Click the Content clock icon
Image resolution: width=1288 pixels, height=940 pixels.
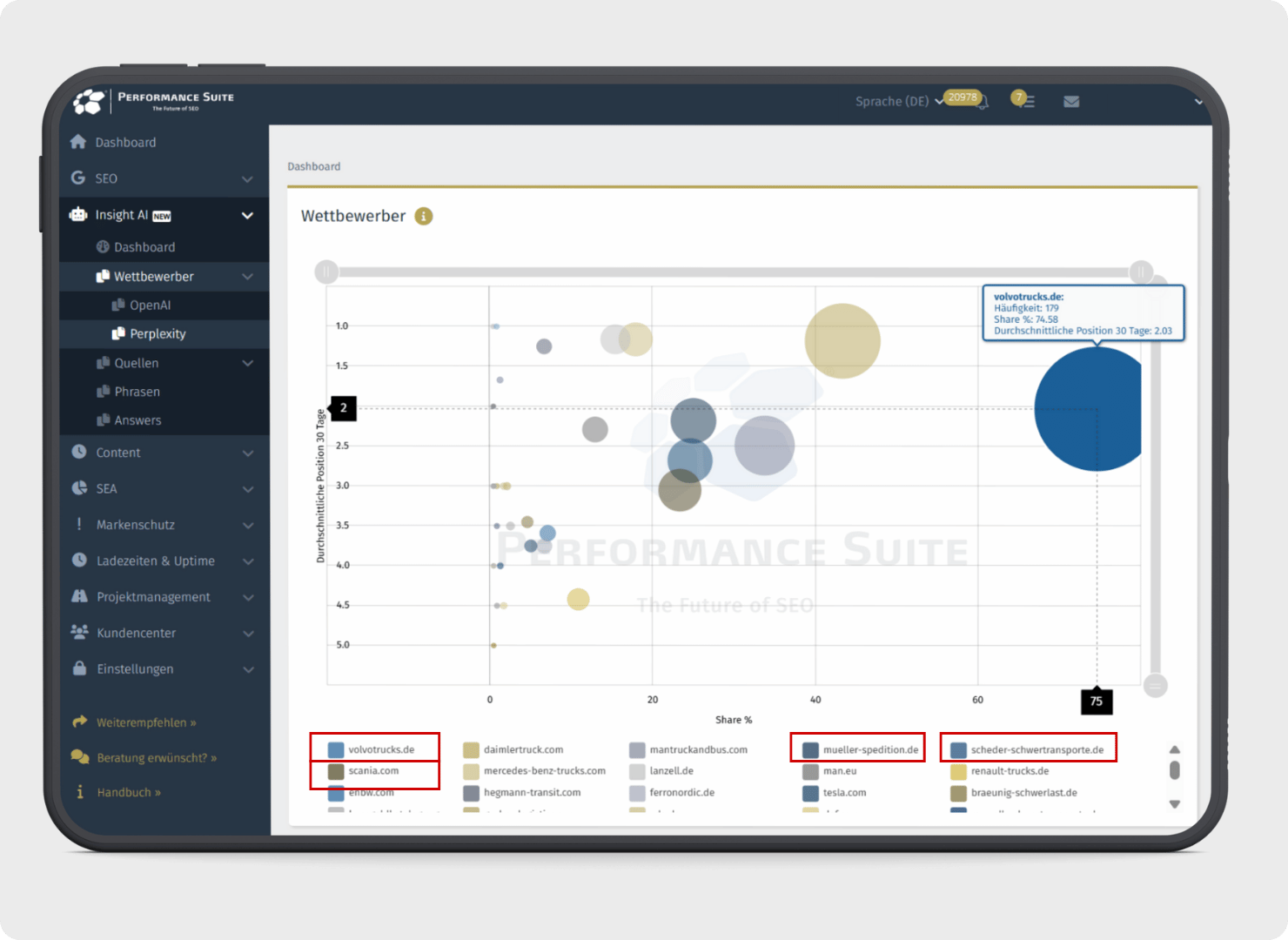tap(79, 452)
